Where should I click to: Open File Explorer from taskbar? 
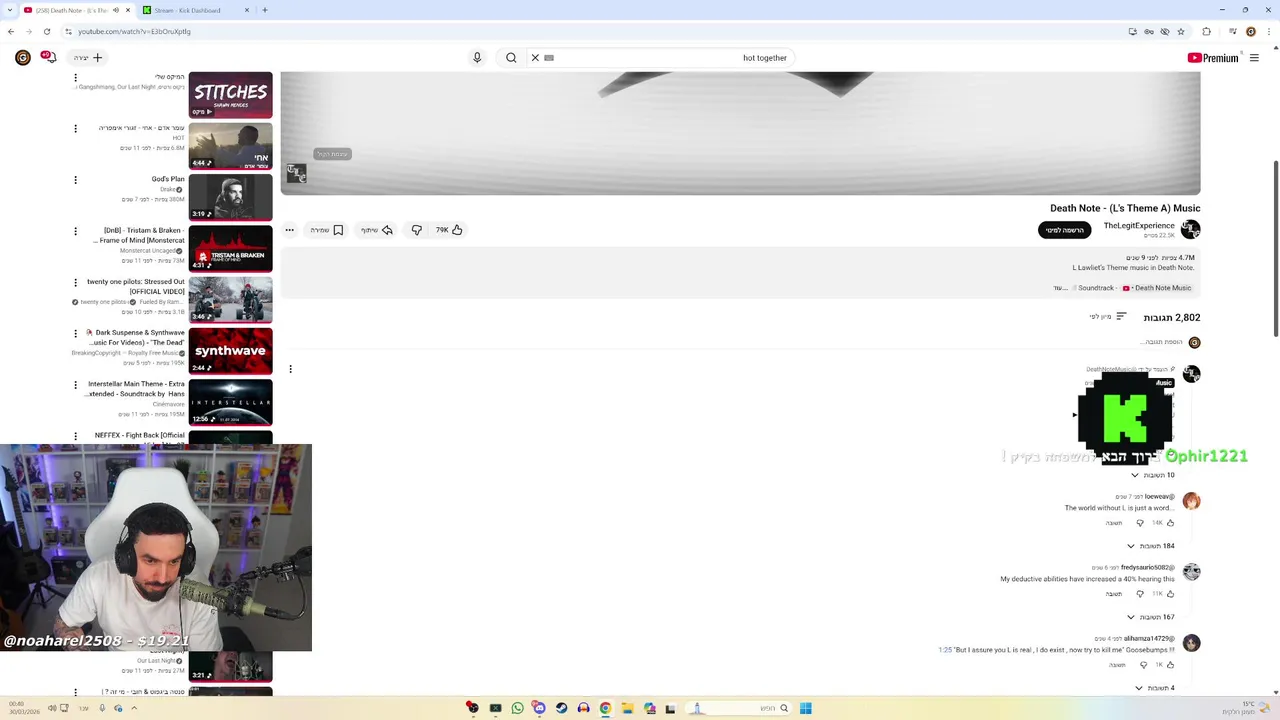coord(627,708)
